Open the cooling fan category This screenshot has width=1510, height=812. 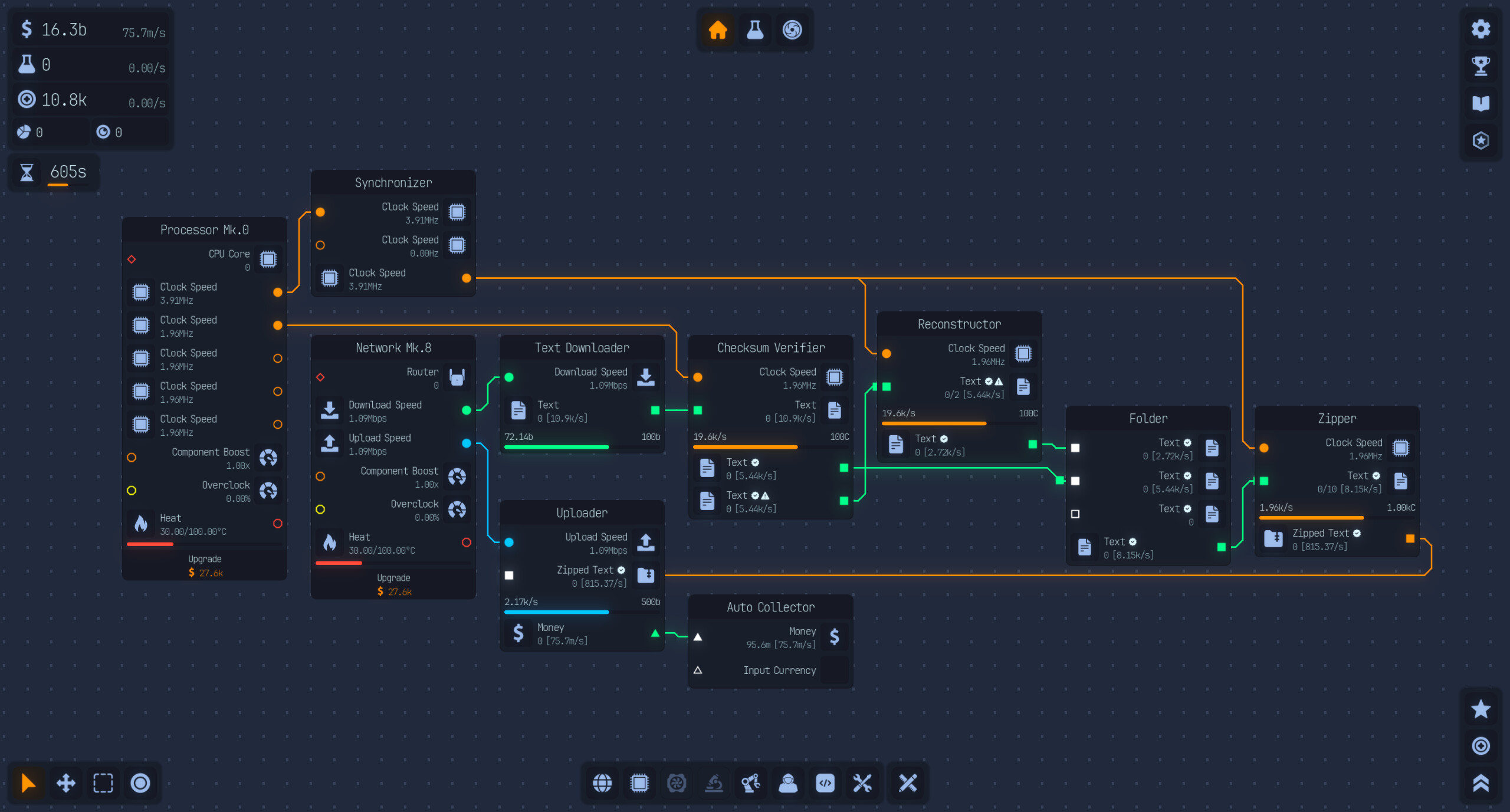point(677,783)
